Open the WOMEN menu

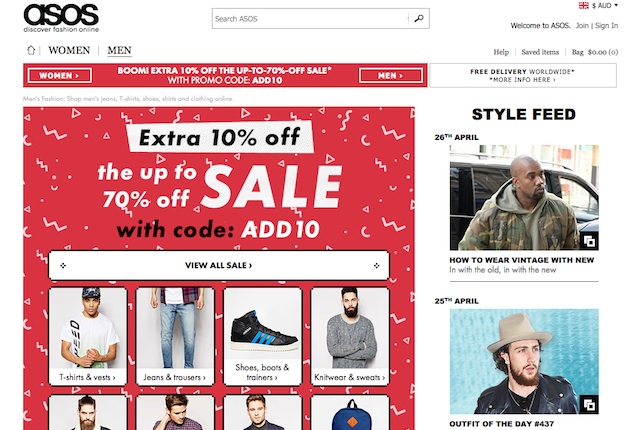(69, 50)
